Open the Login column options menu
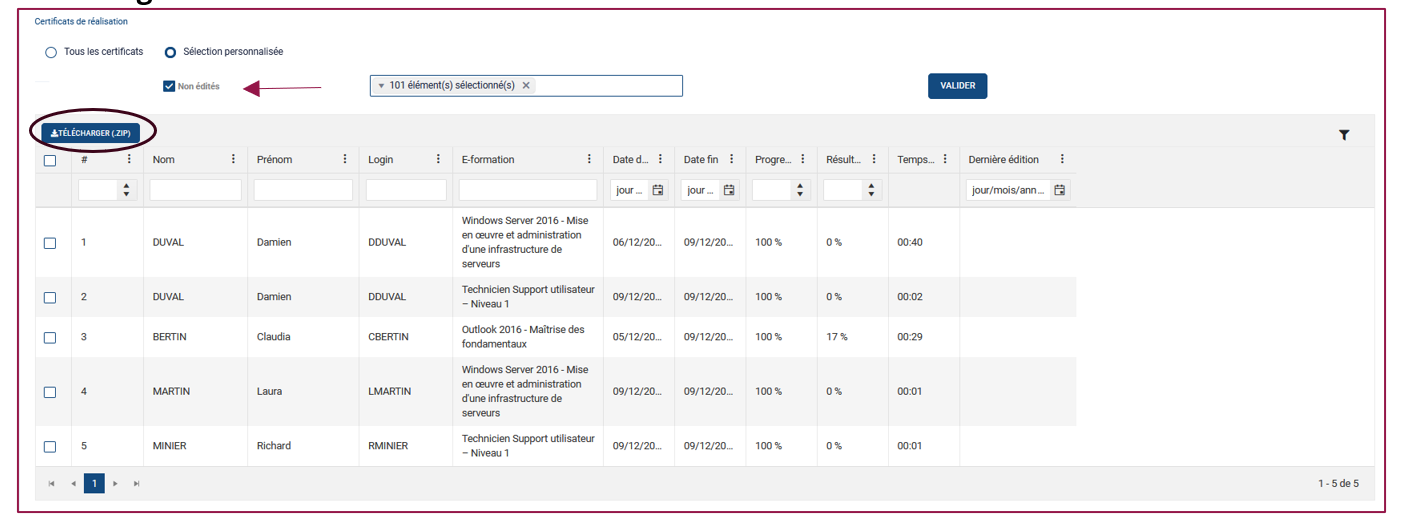 (x=438, y=159)
